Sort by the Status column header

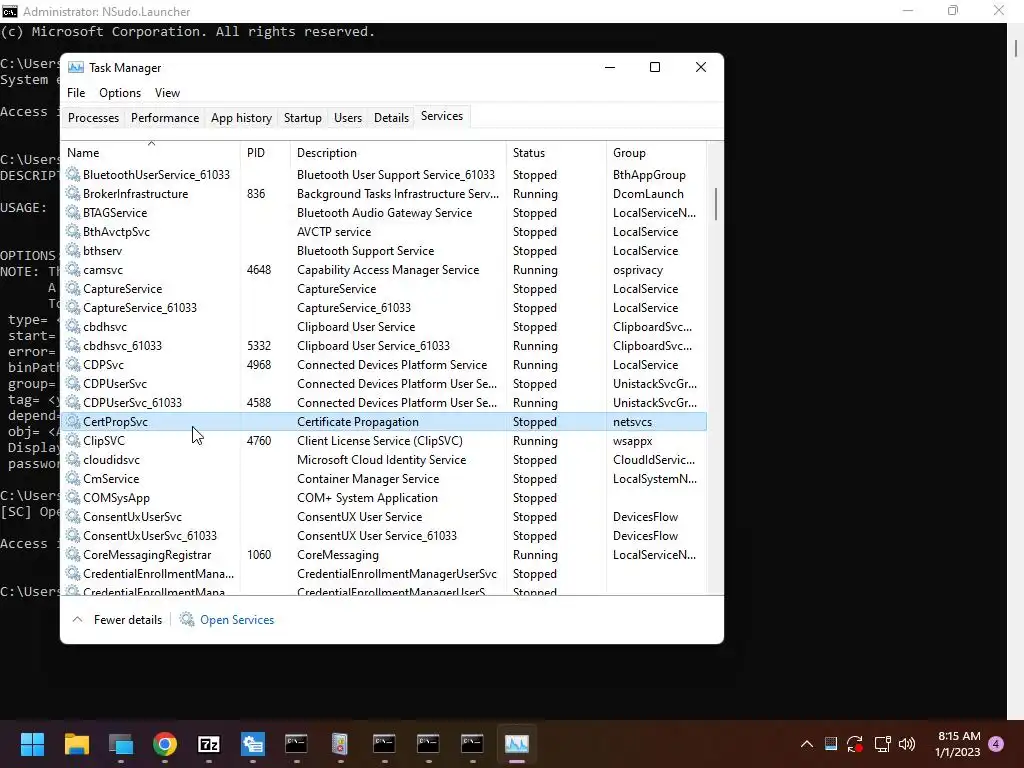[x=556, y=153]
